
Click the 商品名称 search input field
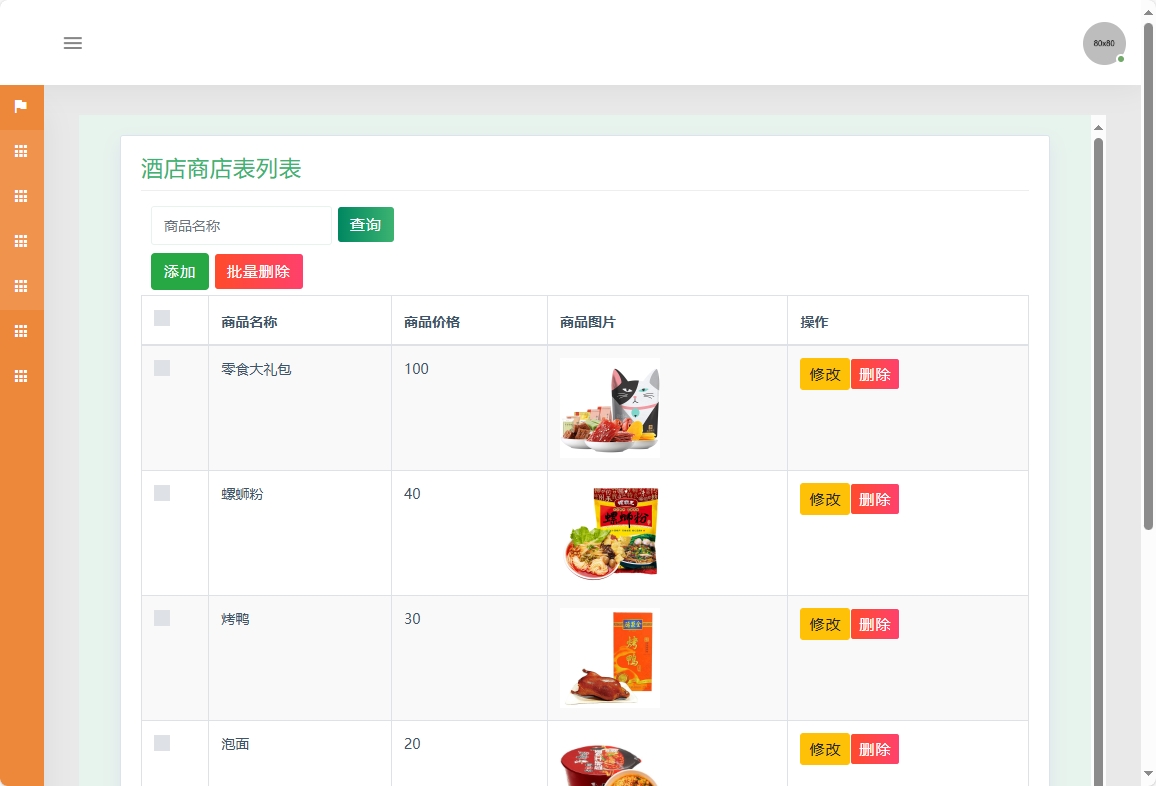[240, 225]
